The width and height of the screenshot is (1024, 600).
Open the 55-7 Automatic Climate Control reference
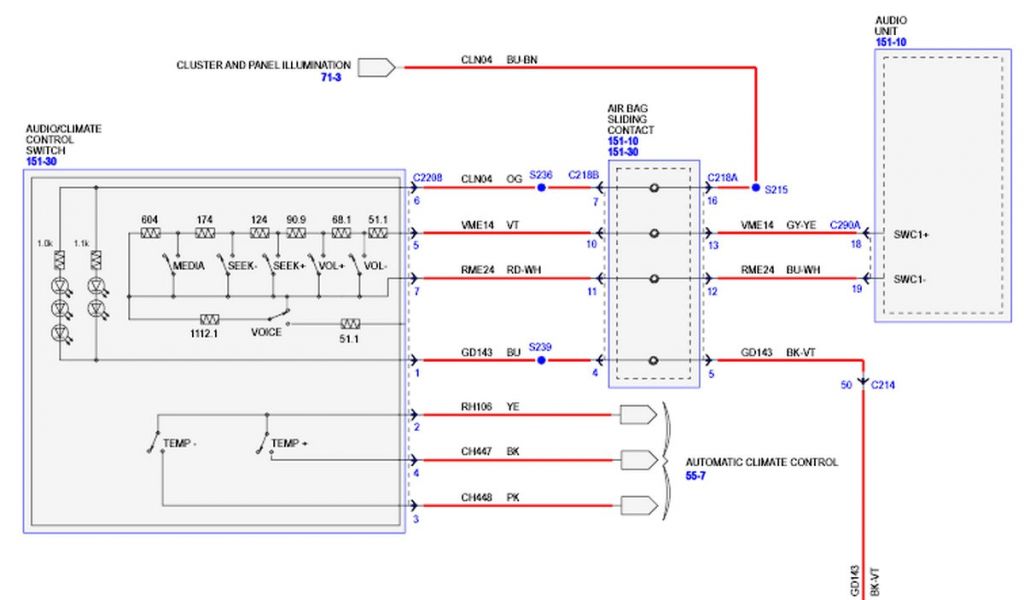click(697, 475)
